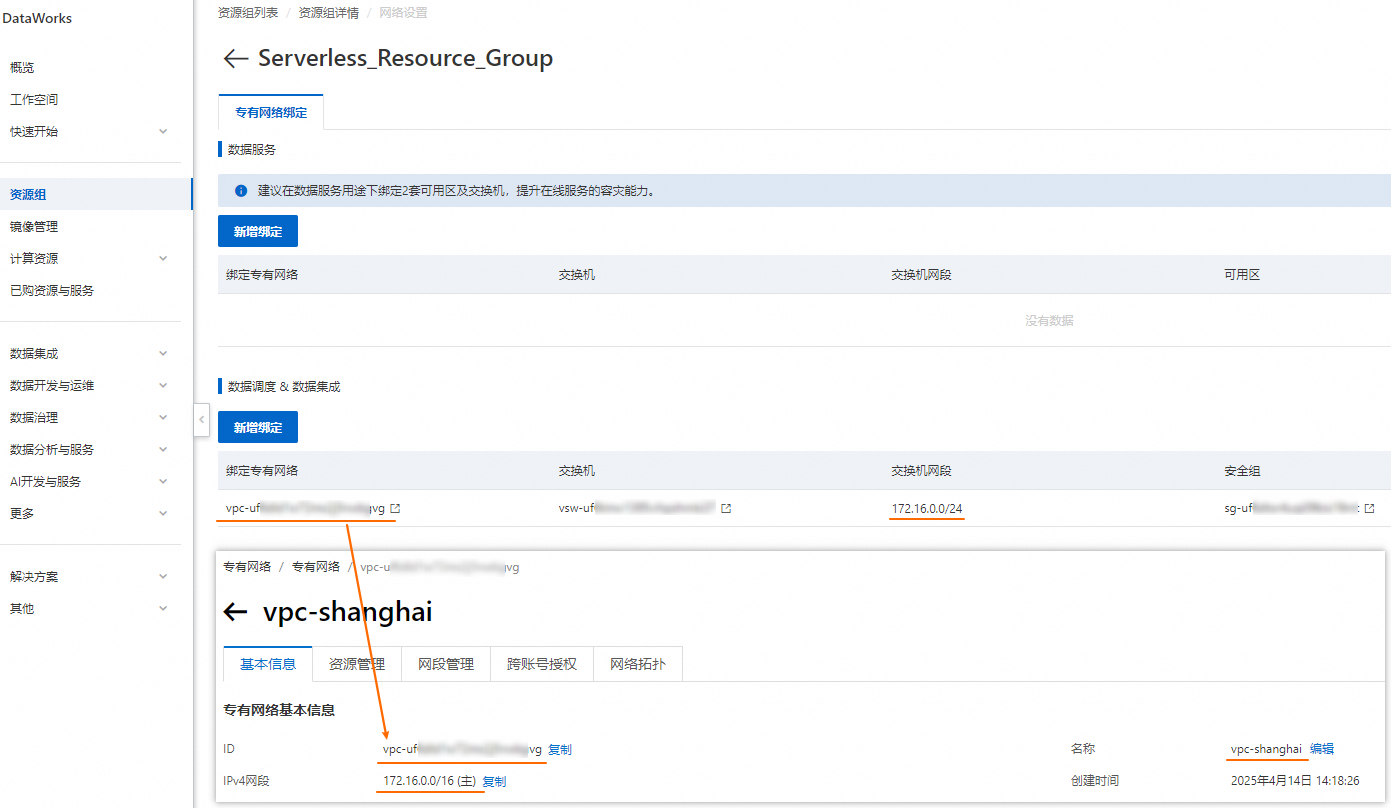This screenshot has height=808, width=1391.
Task: Switch to 基本信息 tab
Action: 268,664
